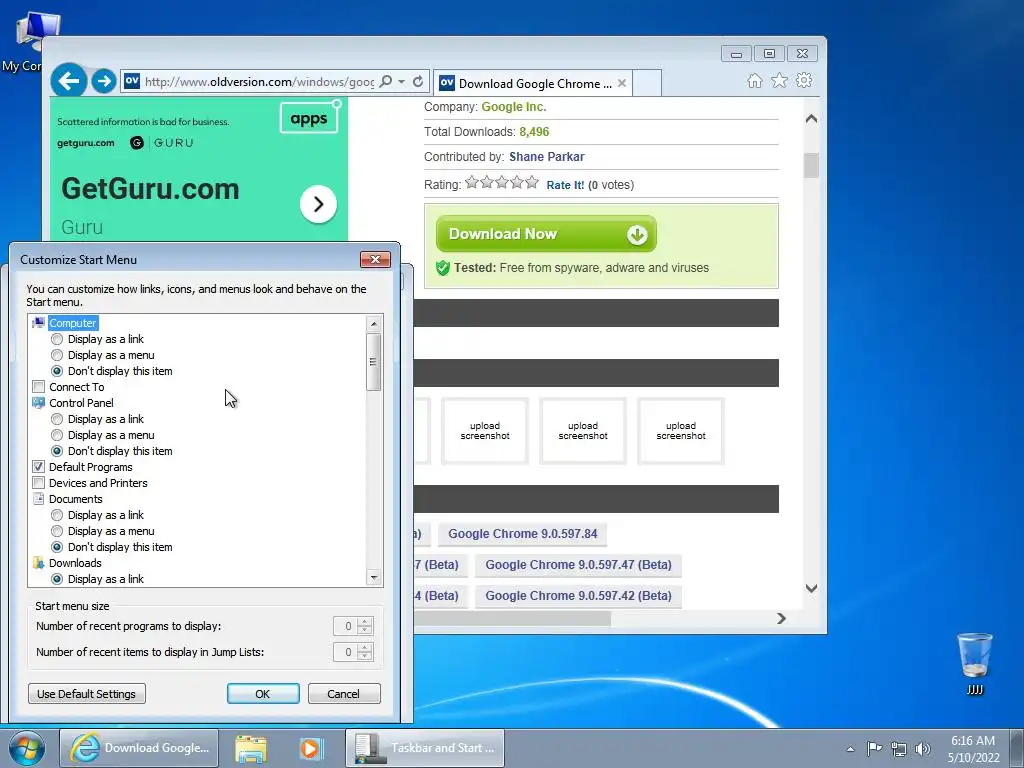
Task: Refresh the oldversion.com page
Action: pos(418,81)
